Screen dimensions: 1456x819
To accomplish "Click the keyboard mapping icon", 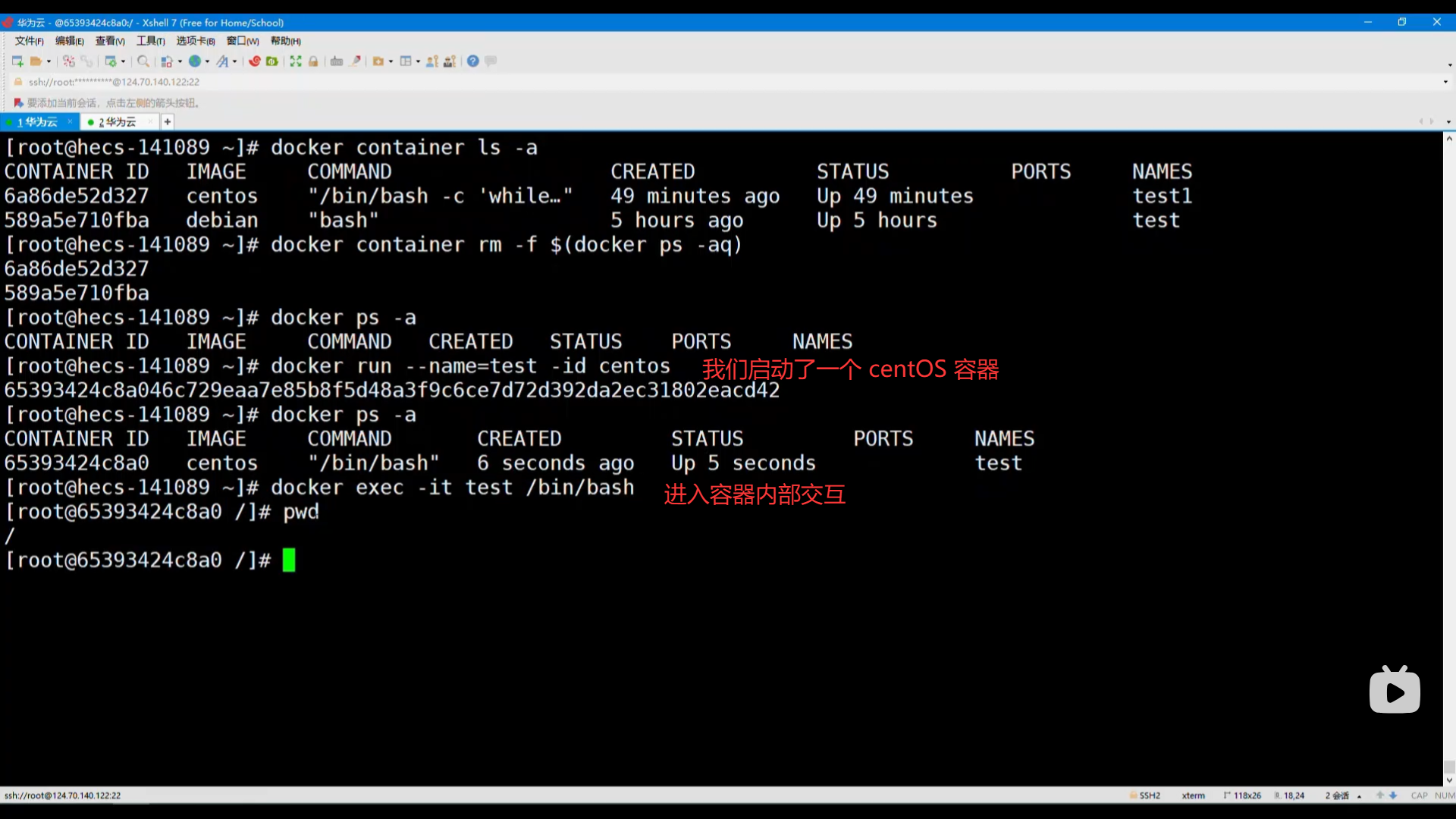I will (337, 61).
